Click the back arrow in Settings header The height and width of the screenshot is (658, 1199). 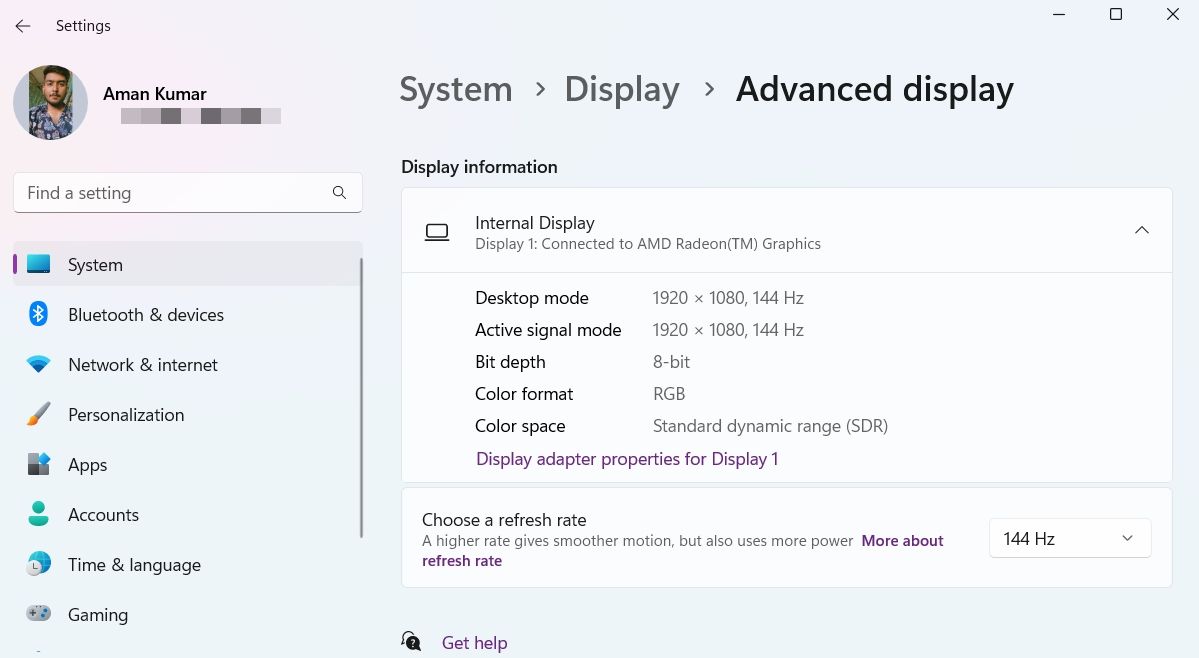(22, 26)
